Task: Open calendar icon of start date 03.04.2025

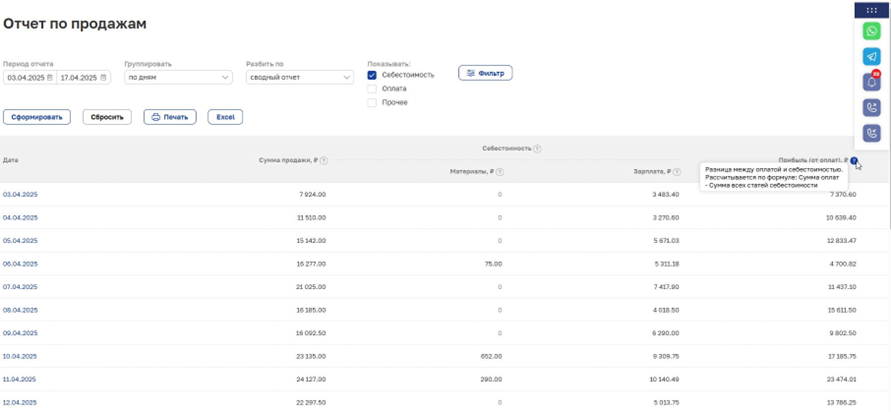Action: coord(50,78)
